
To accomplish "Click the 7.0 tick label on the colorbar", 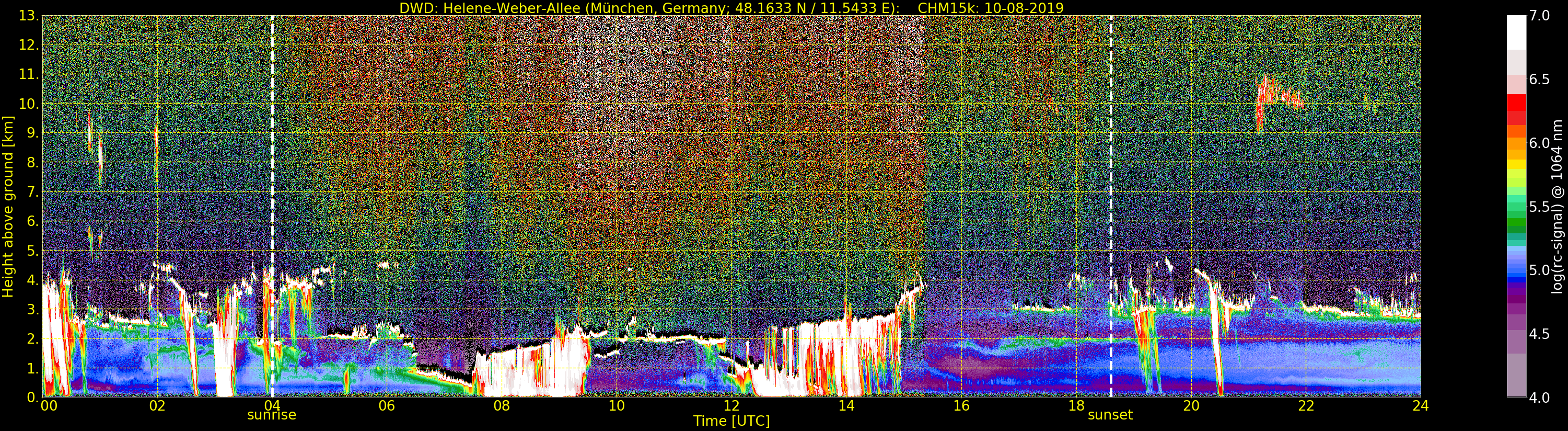I will coord(1539,16).
